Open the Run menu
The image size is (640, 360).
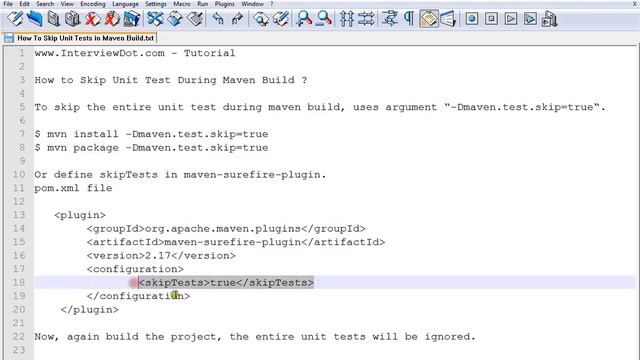(x=202, y=4)
